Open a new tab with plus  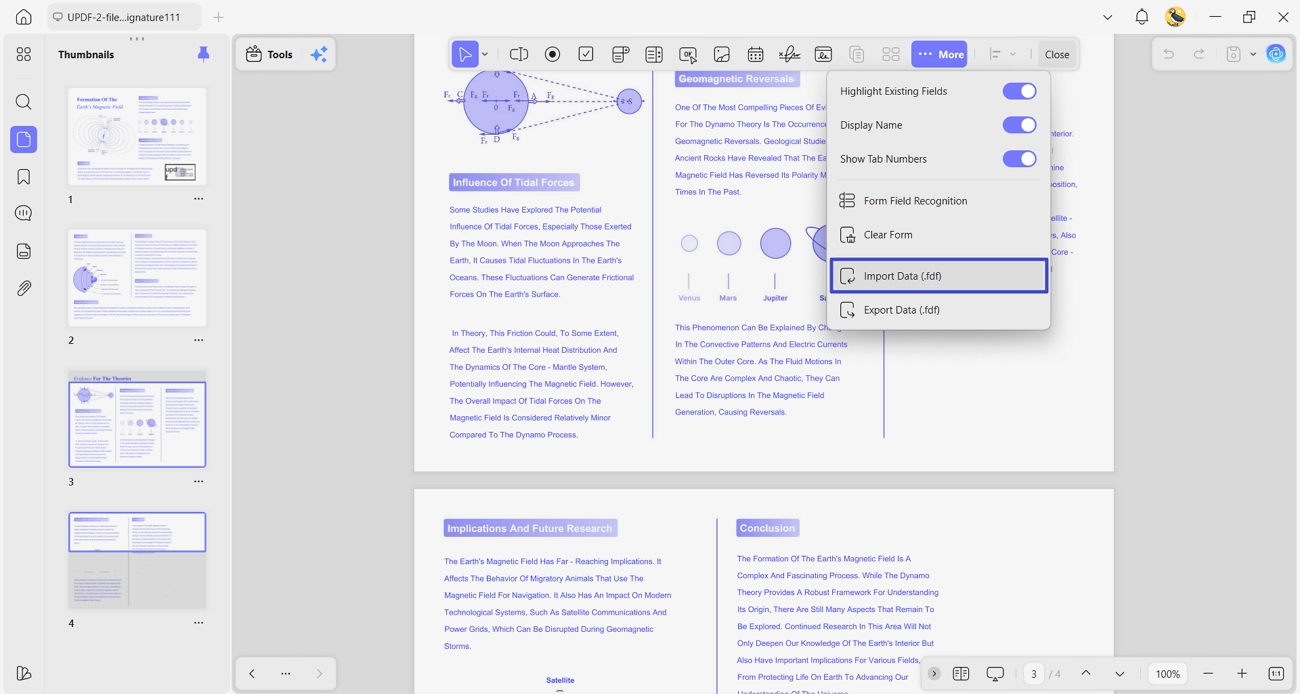218,17
